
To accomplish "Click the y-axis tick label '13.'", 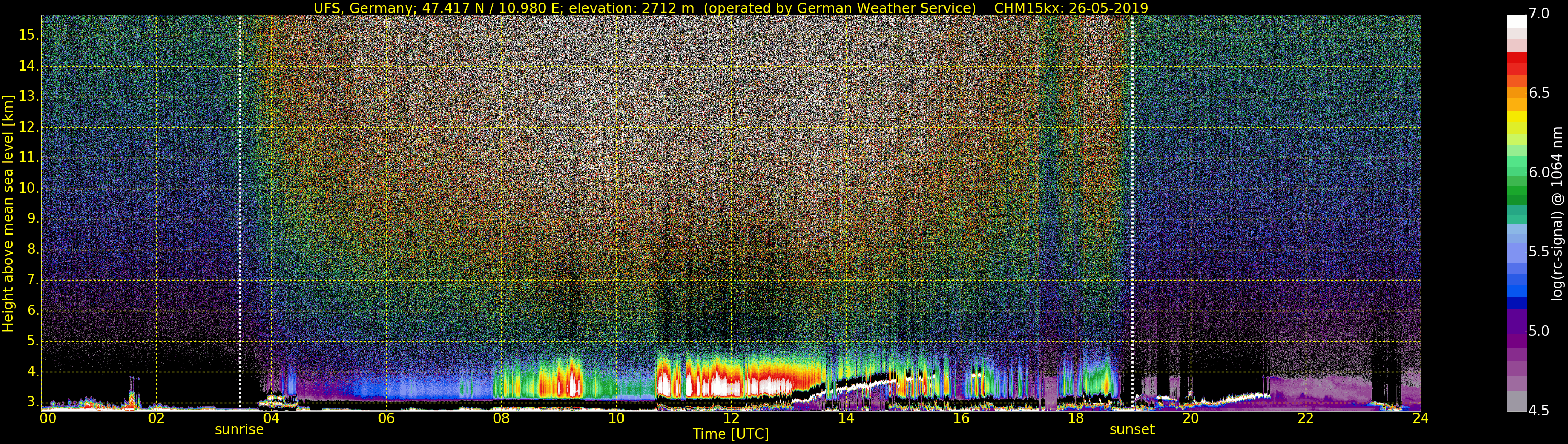I will pos(29,96).
